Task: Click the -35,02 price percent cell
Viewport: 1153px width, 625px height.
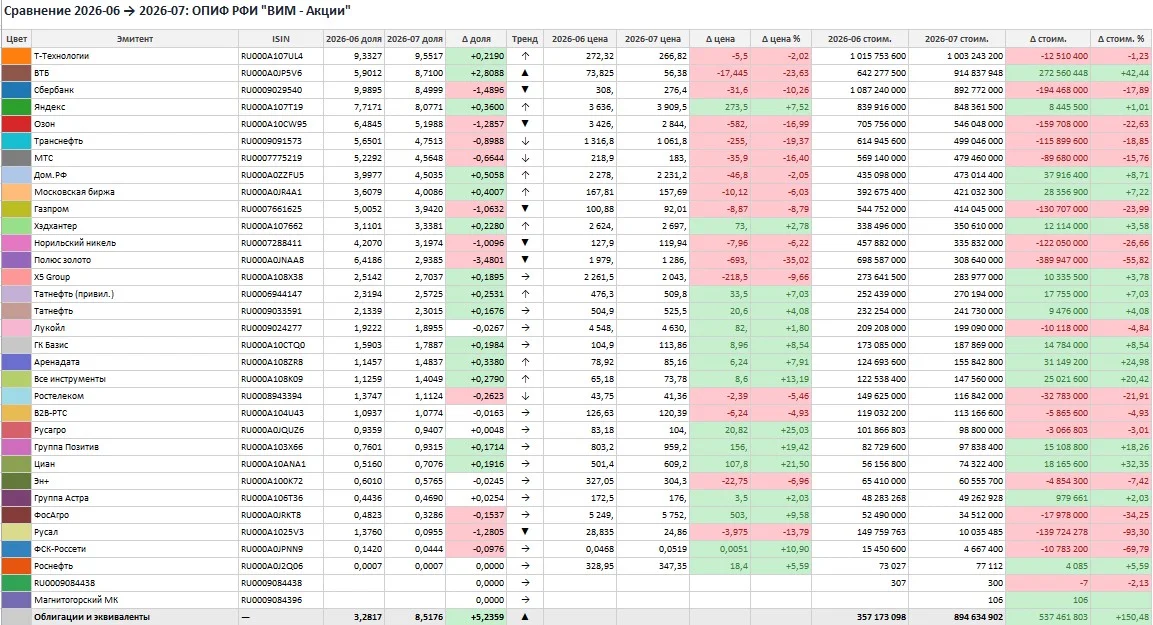Action: [781, 260]
